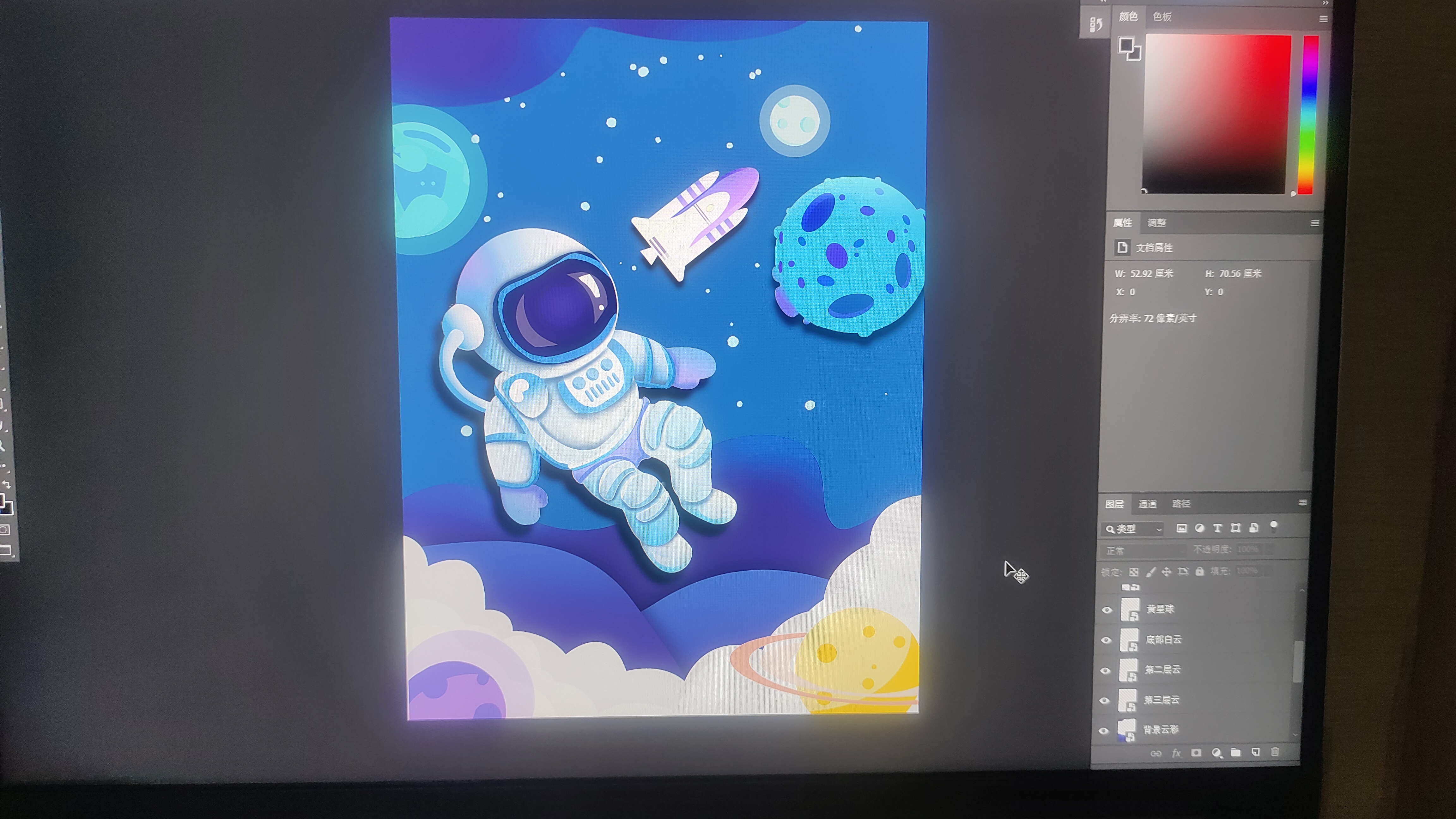Screen dimensions: 1456x819
Task: Filter layers by pixel layers icon
Action: click(1181, 528)
